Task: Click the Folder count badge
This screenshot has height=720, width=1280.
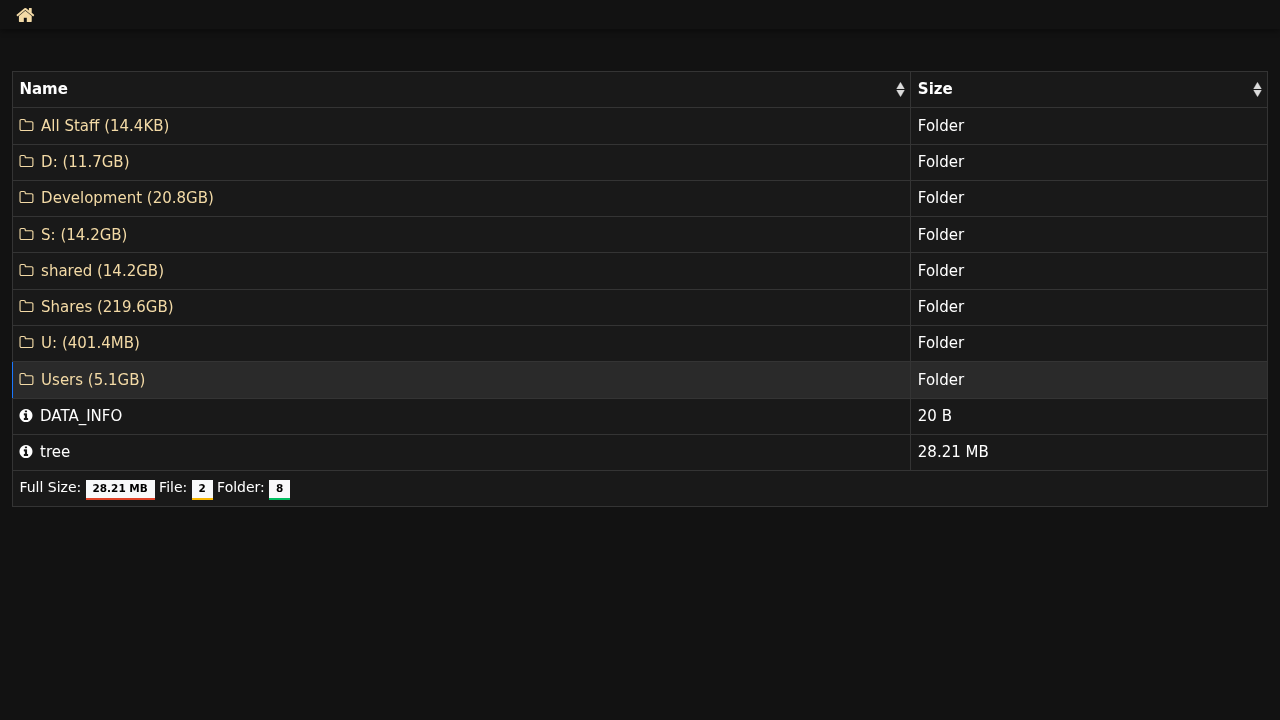Action: click(x=279, y=489)
